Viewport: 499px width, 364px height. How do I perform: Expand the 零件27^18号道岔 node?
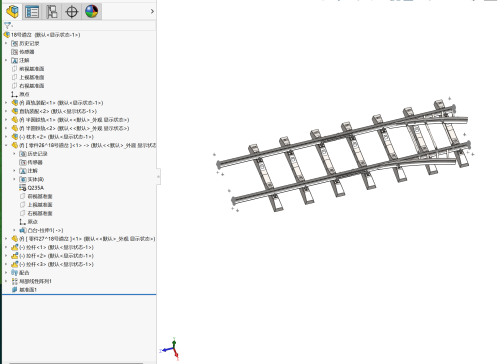pos(6,239)
